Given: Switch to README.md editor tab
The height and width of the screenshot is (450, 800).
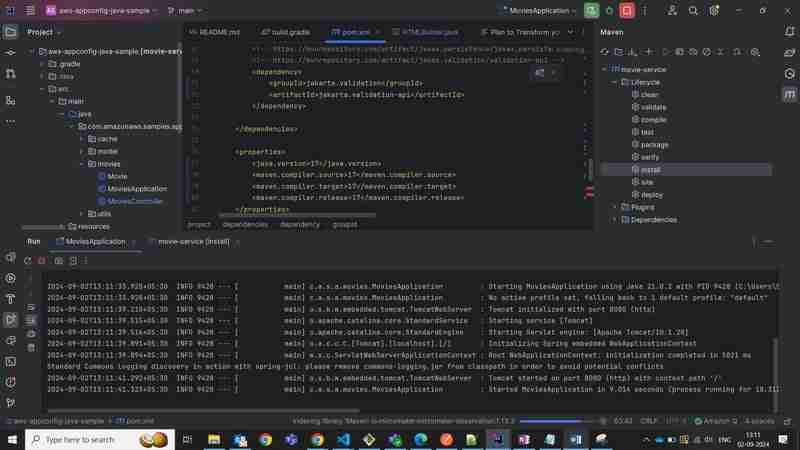Looking at the screenshot, I should 214,32.
